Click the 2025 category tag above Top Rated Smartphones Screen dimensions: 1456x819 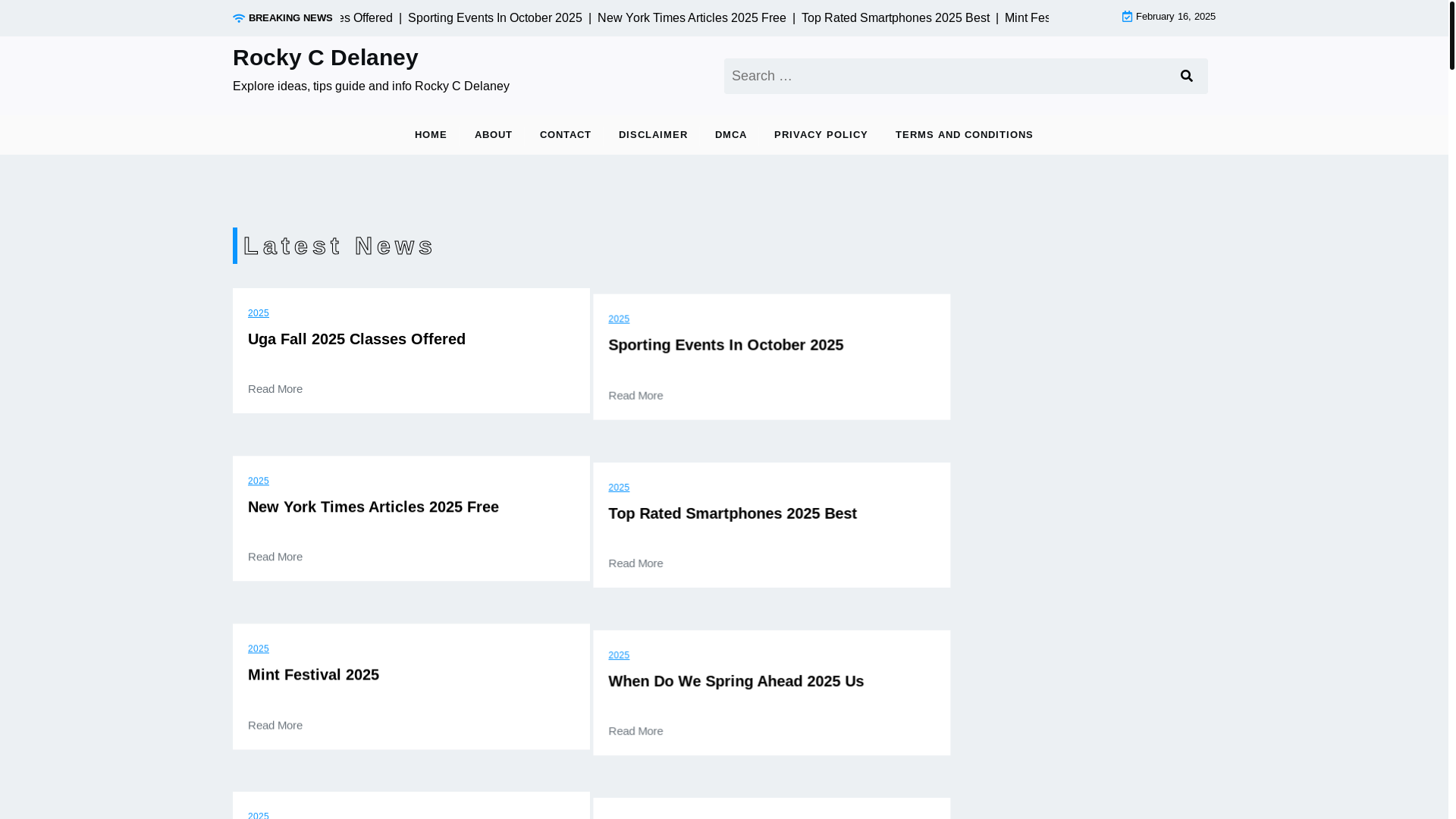[619, 488]
